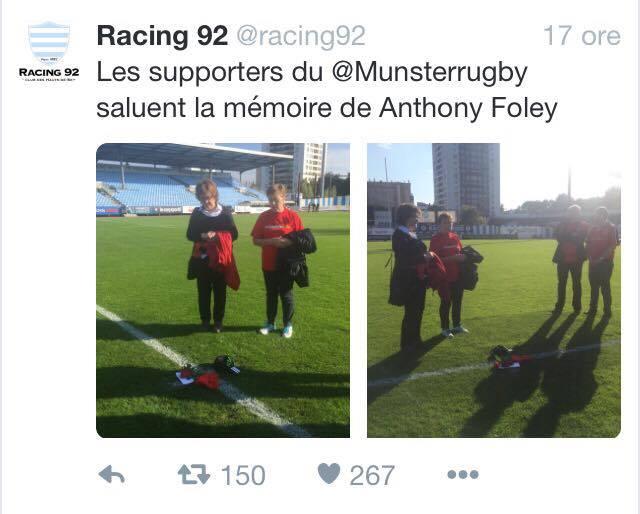Click the Racing 92 caption under logo
Viewport: 640px width, 514px height.
pyautogui.click(x=49, y=73)
